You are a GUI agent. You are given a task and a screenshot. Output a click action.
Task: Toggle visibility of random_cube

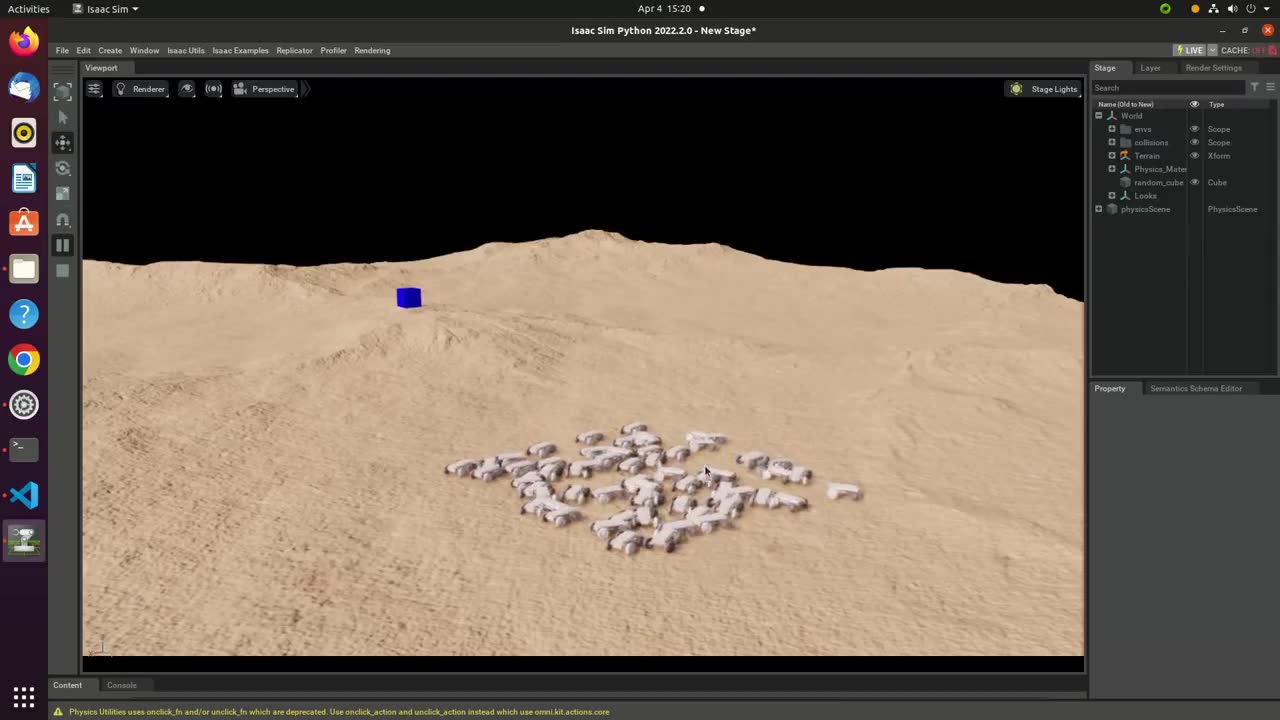pos(1194,182)
